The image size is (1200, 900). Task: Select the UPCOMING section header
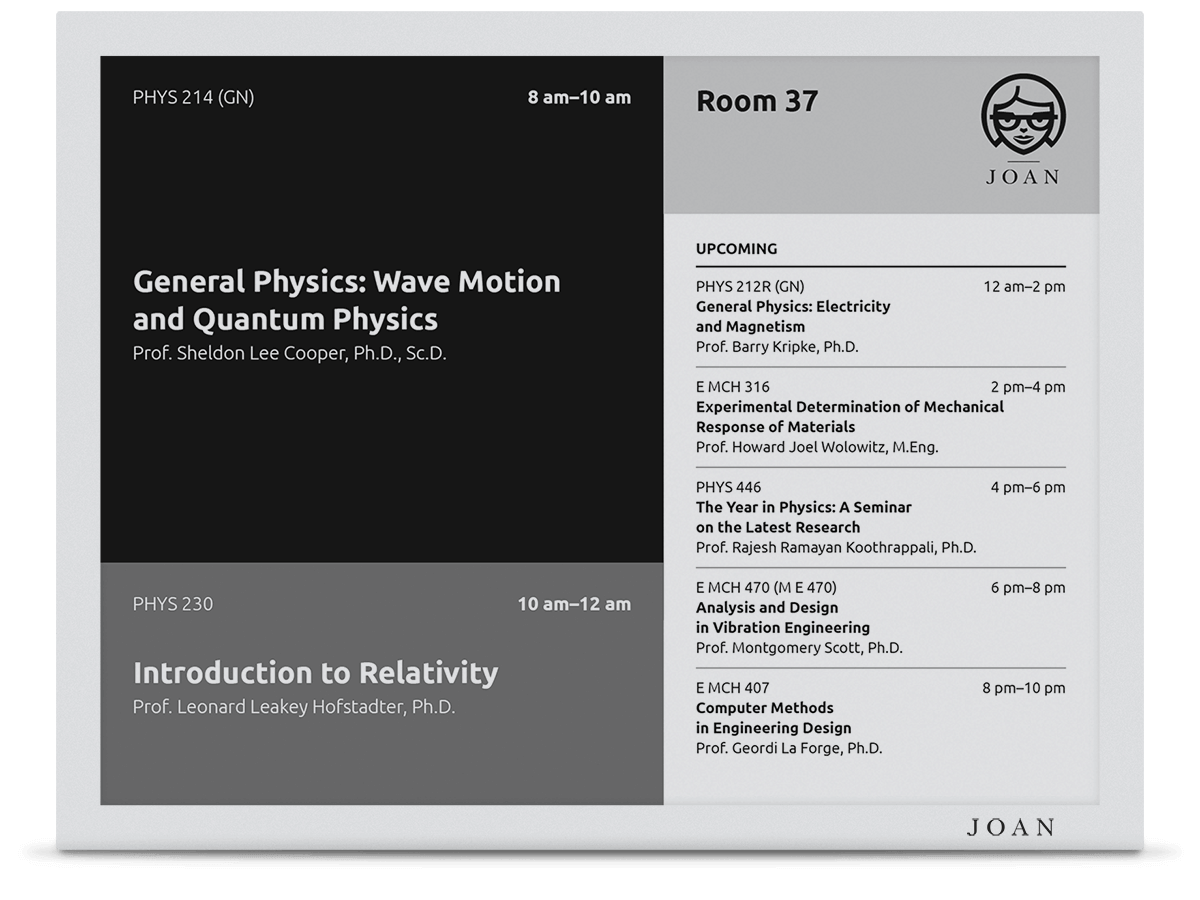tap(736, 249)
